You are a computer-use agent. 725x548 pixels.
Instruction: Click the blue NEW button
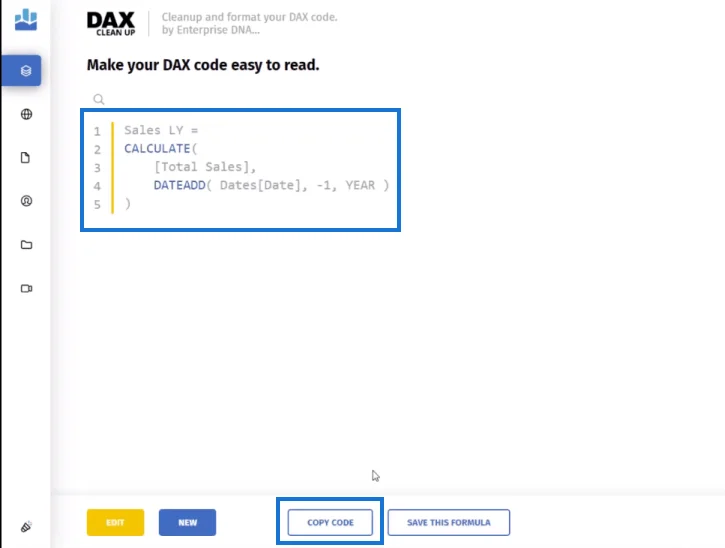[x=187, y=523]
